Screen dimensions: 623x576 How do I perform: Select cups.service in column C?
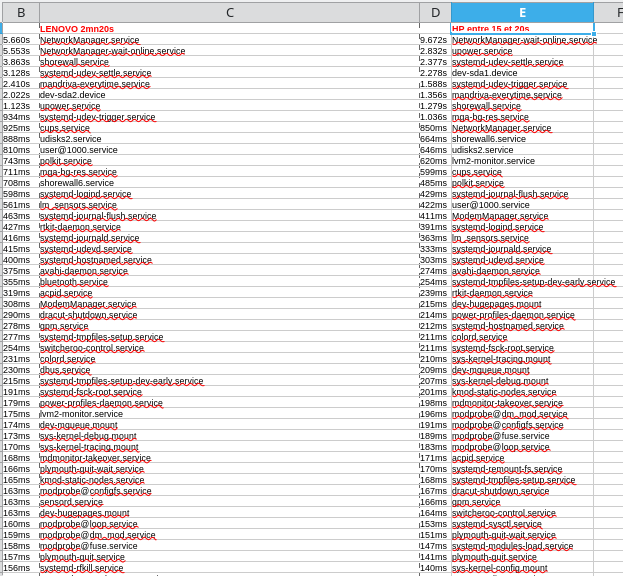coord(229,128)
